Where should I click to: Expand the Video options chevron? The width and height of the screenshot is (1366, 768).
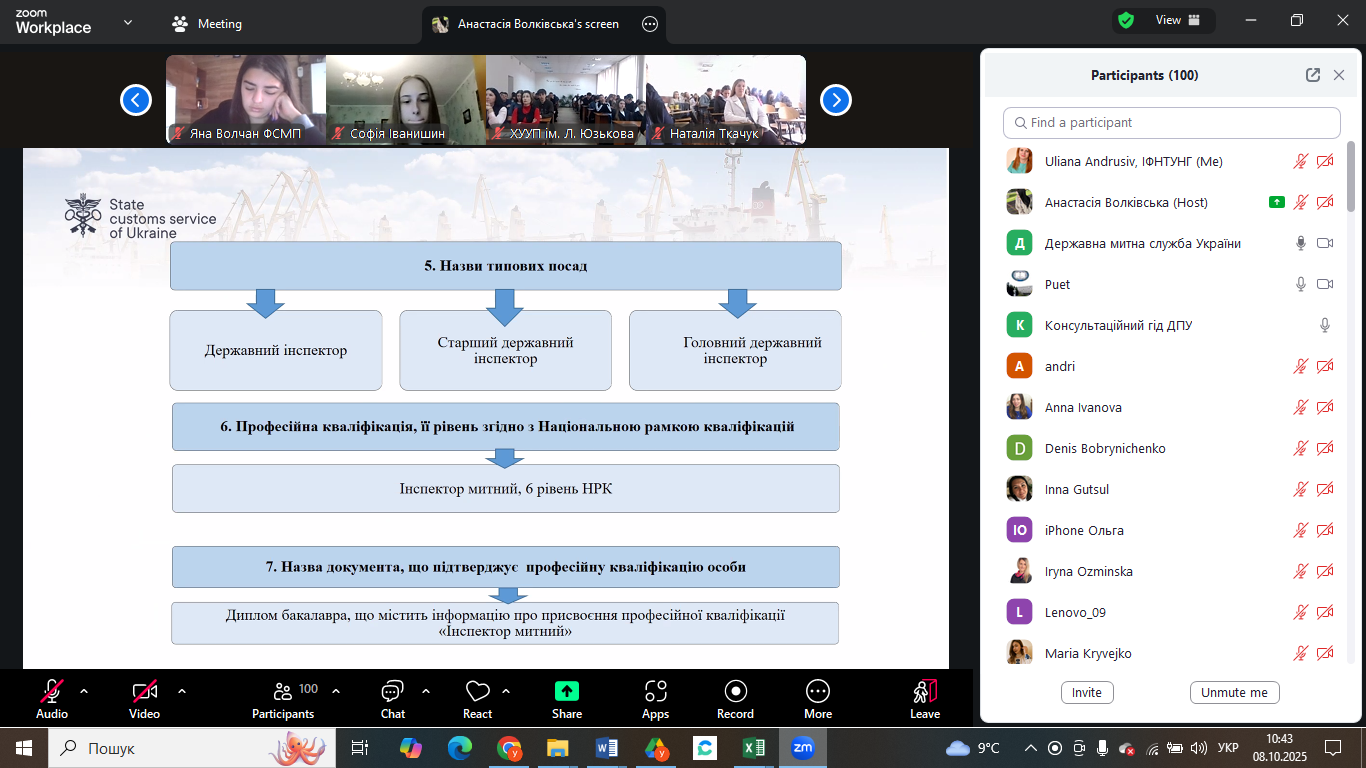pyautogui.click(x=182, y=691)
